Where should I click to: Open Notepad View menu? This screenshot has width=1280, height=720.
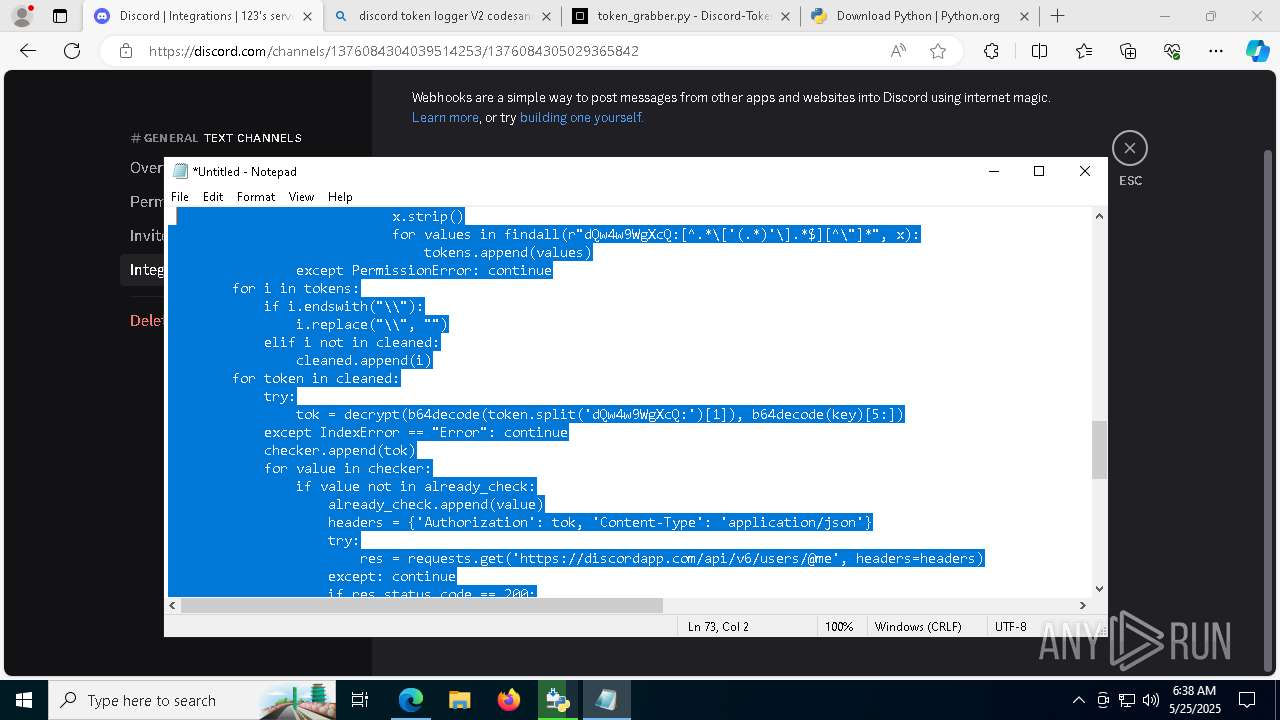301,197
